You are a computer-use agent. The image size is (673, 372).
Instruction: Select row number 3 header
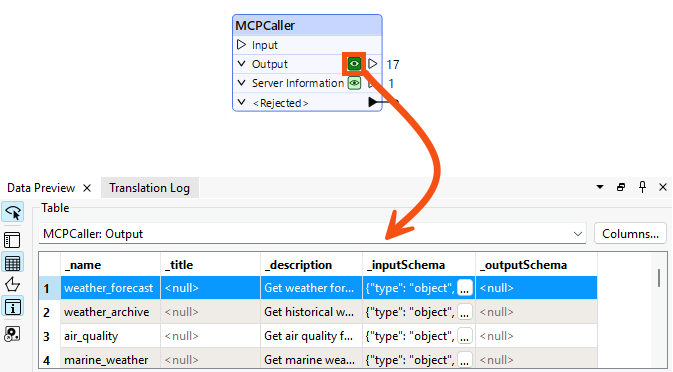50,336
